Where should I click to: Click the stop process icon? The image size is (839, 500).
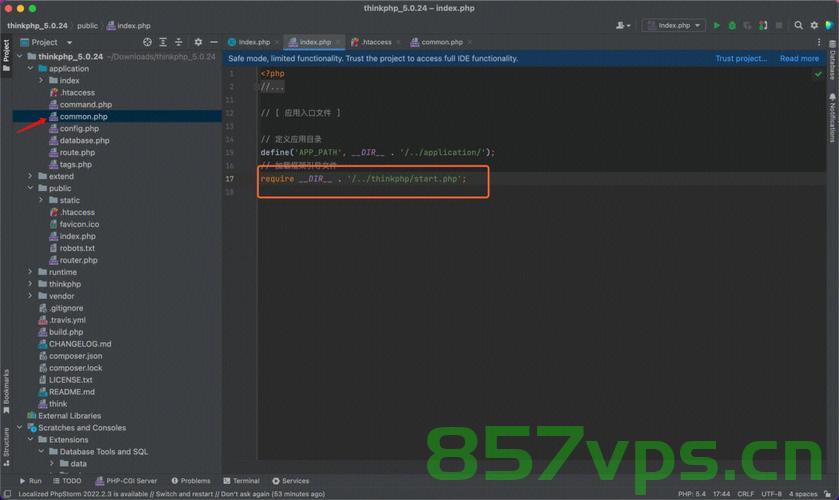click(x=779, y=25)
